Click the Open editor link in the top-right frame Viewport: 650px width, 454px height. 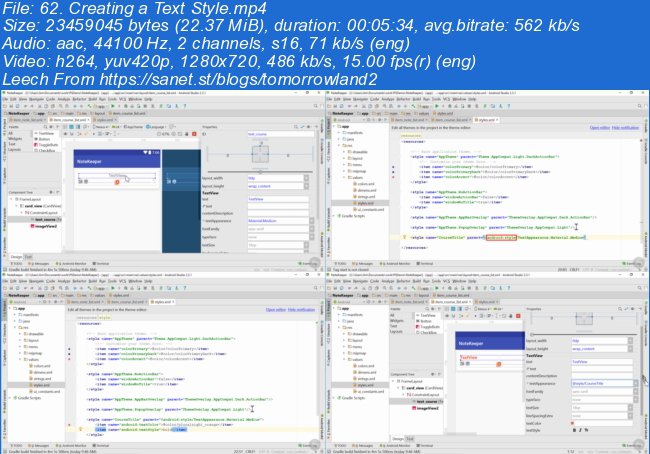click(x=599, y=128)
